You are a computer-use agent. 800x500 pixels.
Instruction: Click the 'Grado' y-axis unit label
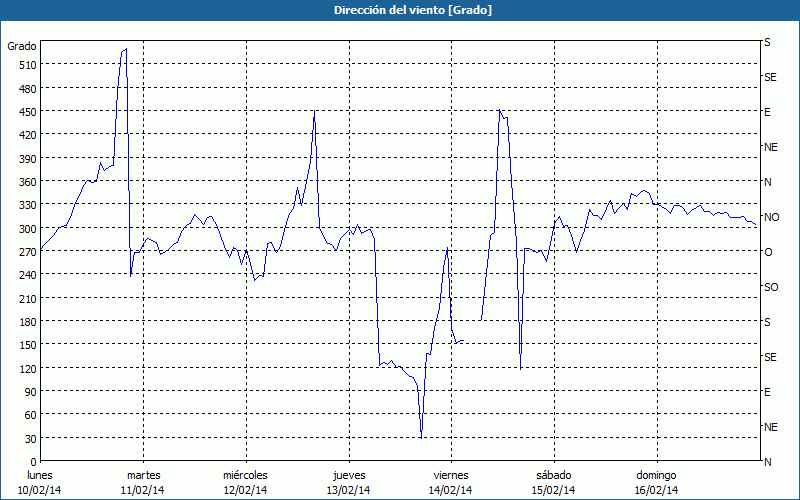coord(22,46)
